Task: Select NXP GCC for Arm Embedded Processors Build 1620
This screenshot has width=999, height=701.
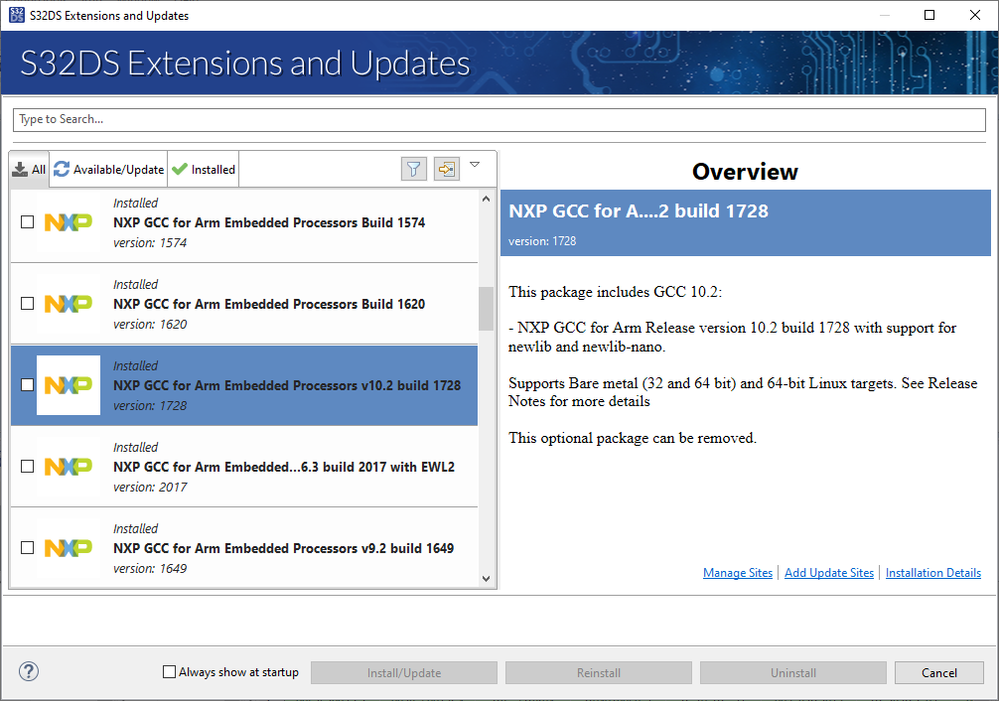Action: [x=244, y=304]
